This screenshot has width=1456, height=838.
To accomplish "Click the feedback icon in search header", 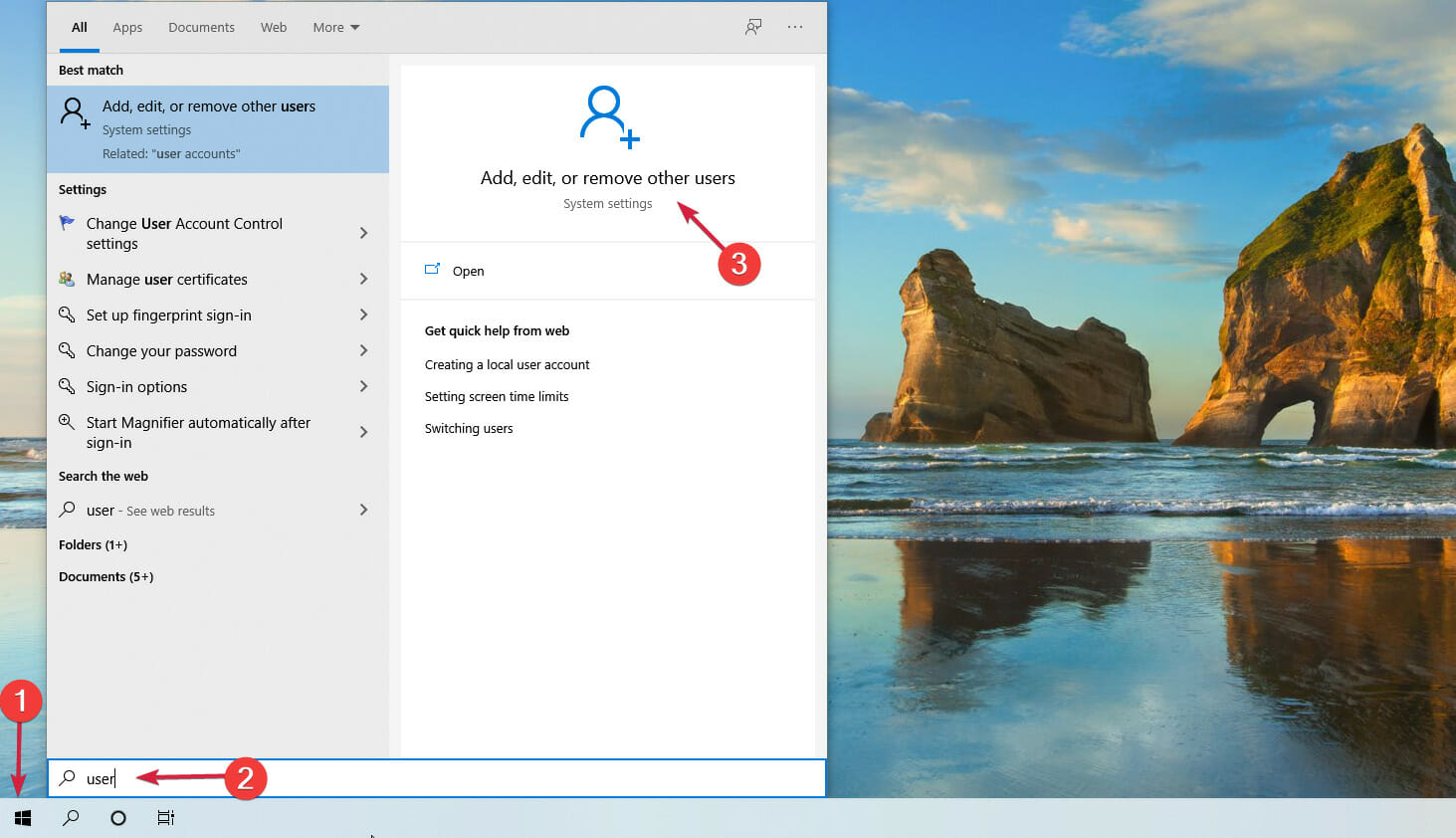I will pyautogui.click(x=753, y=27).
